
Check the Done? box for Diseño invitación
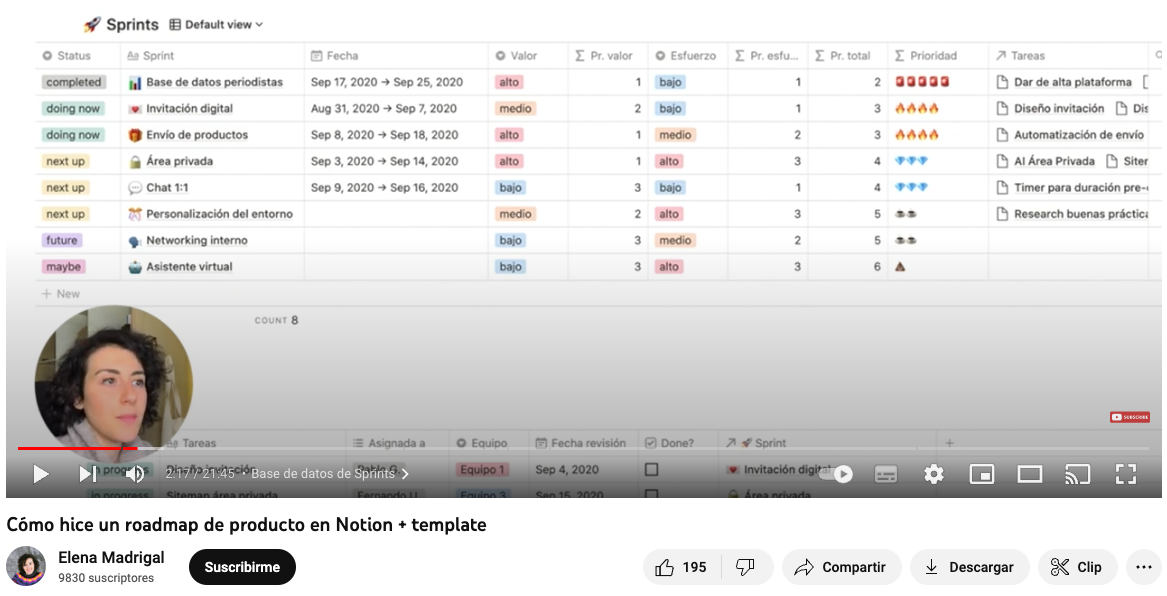pos(651,470)
